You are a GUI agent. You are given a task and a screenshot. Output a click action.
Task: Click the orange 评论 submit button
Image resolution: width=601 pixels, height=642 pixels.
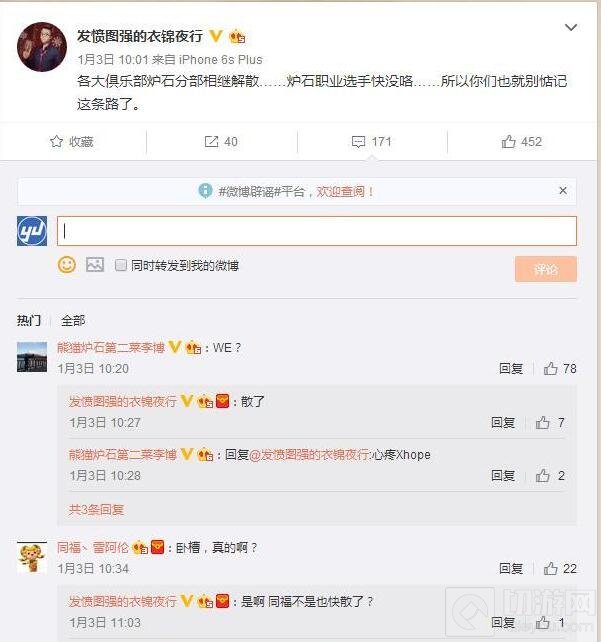546,269
